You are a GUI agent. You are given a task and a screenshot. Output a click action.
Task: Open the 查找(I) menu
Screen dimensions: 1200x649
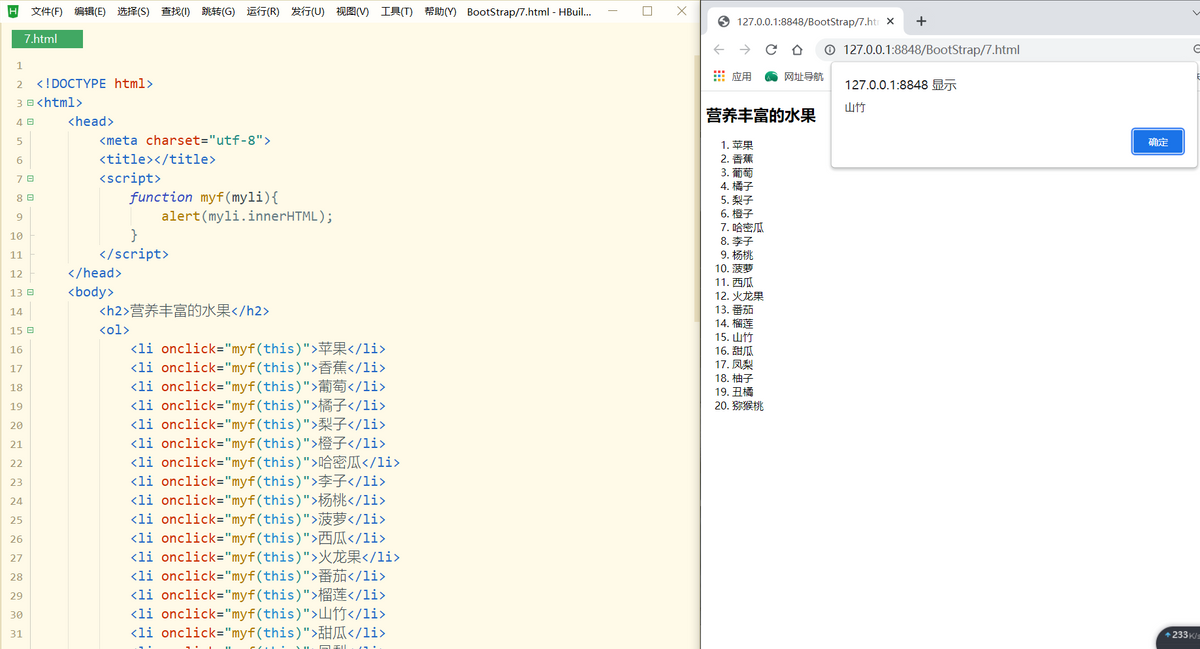click(176, 12)
